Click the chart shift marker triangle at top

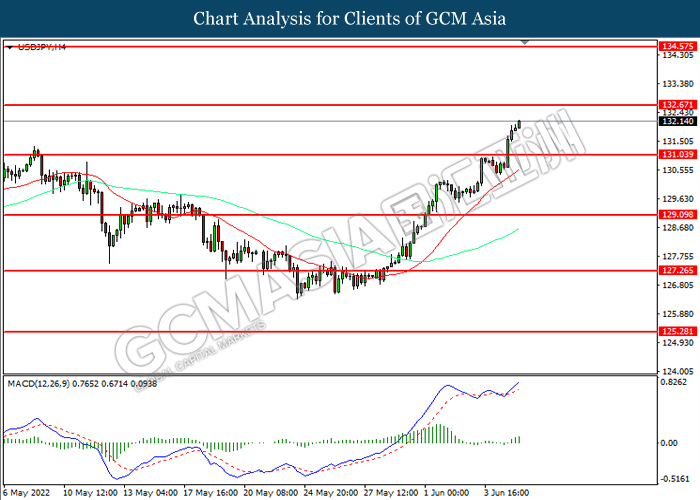coord(525,42)
